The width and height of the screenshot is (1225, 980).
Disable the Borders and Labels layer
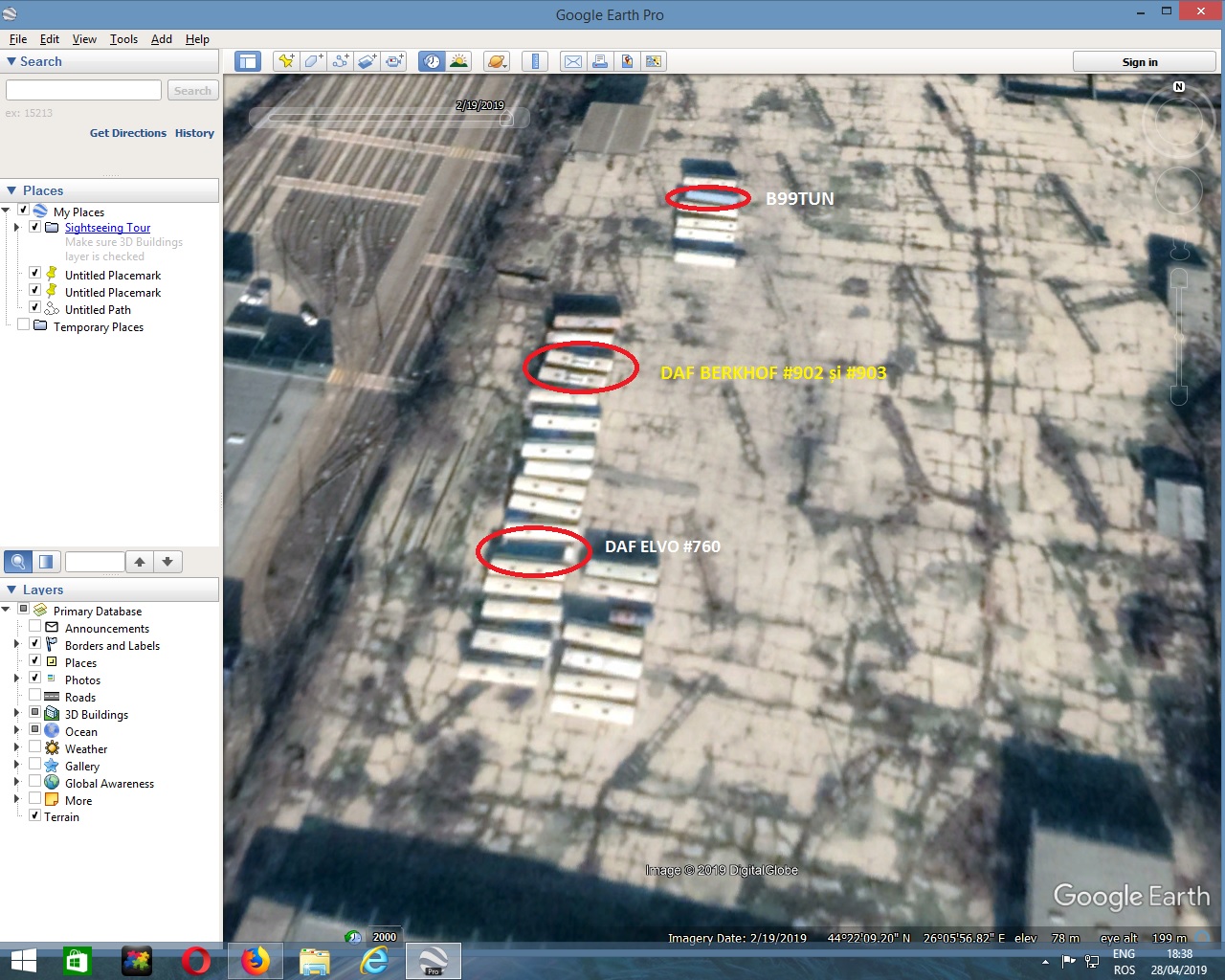[x=34, y=644]
